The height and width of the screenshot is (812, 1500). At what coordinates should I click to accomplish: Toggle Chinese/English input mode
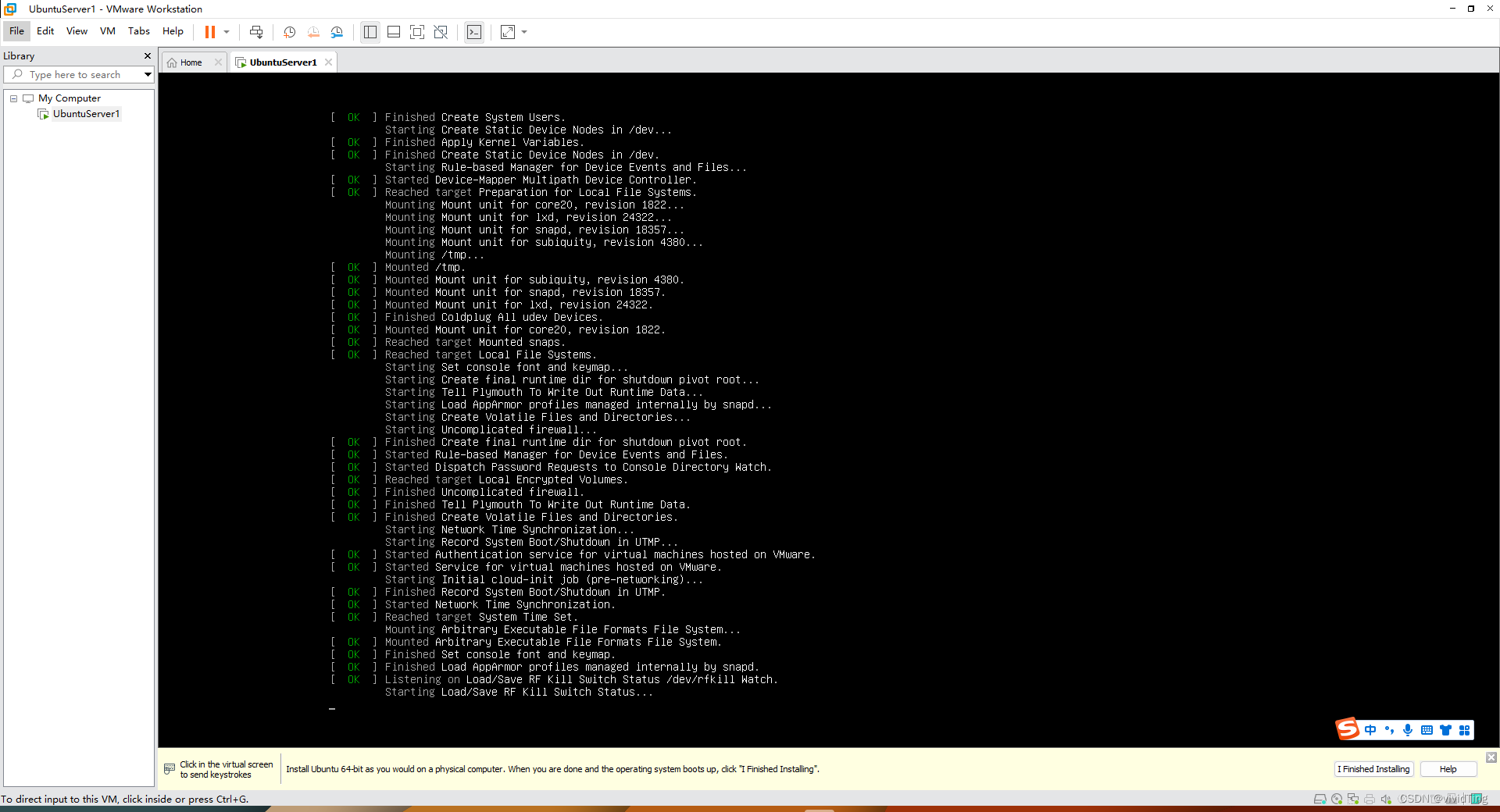point(1371,730)
